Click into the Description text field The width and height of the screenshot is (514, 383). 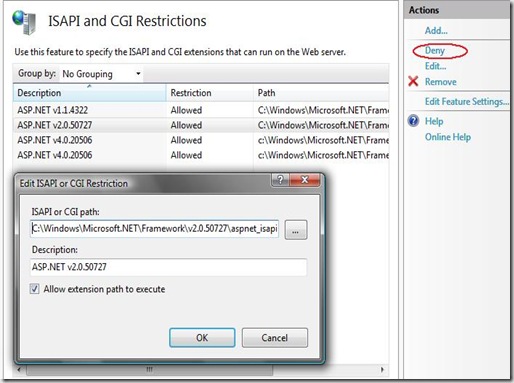168,267
